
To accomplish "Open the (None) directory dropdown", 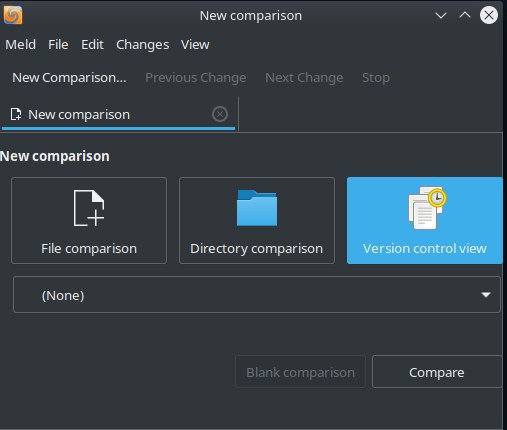I will (x=257, y=295).
